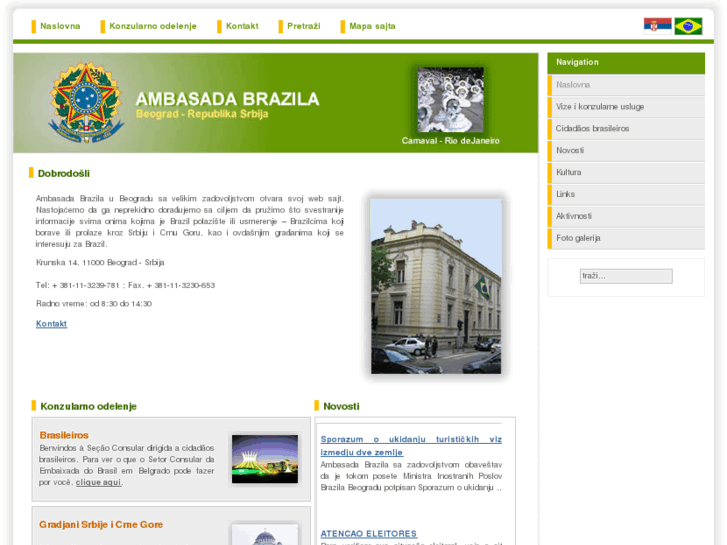Open the Brasileiros heading link
This screenshot has width=727, height=545.
click(64, 435)
